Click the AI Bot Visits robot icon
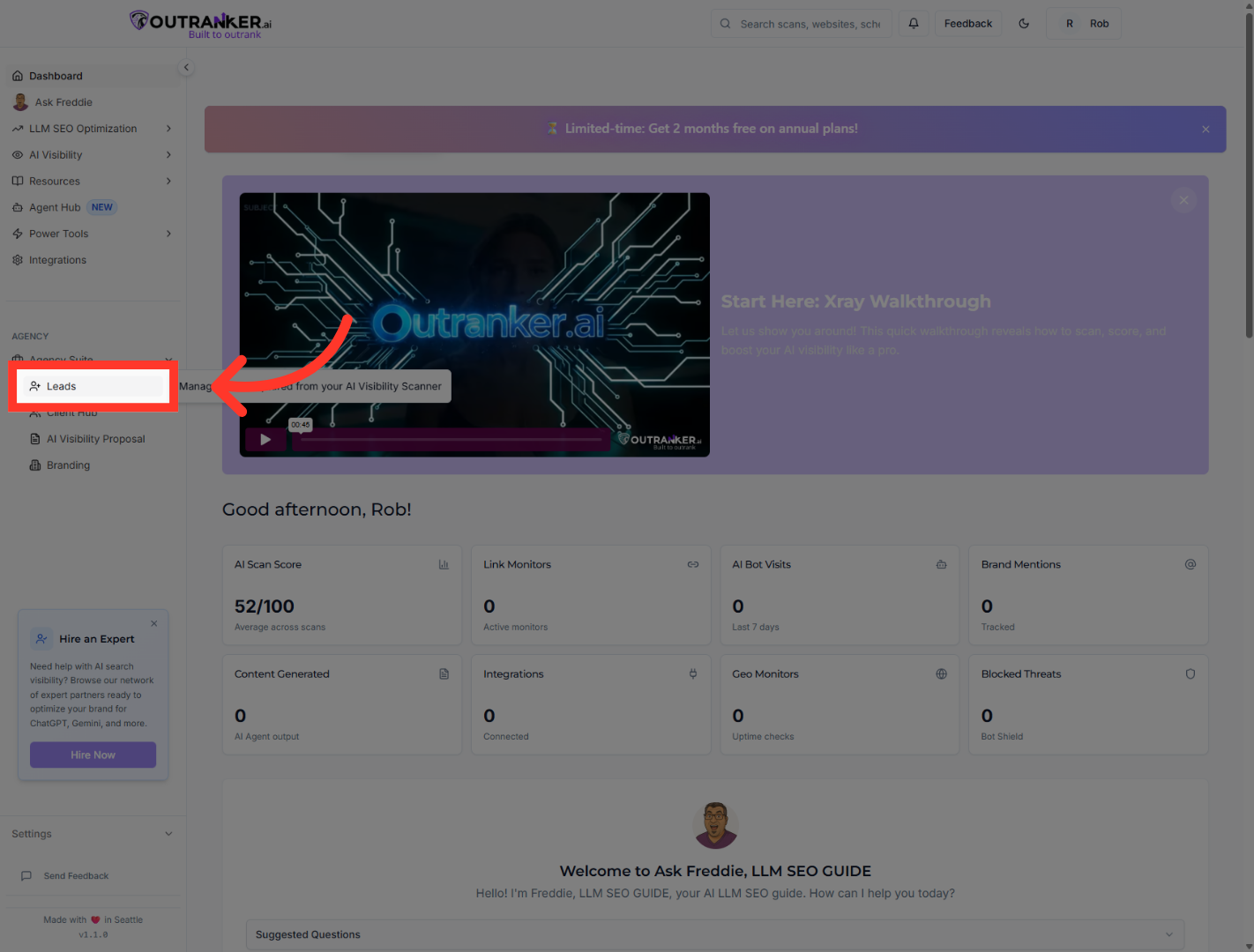 pos(942,564)
